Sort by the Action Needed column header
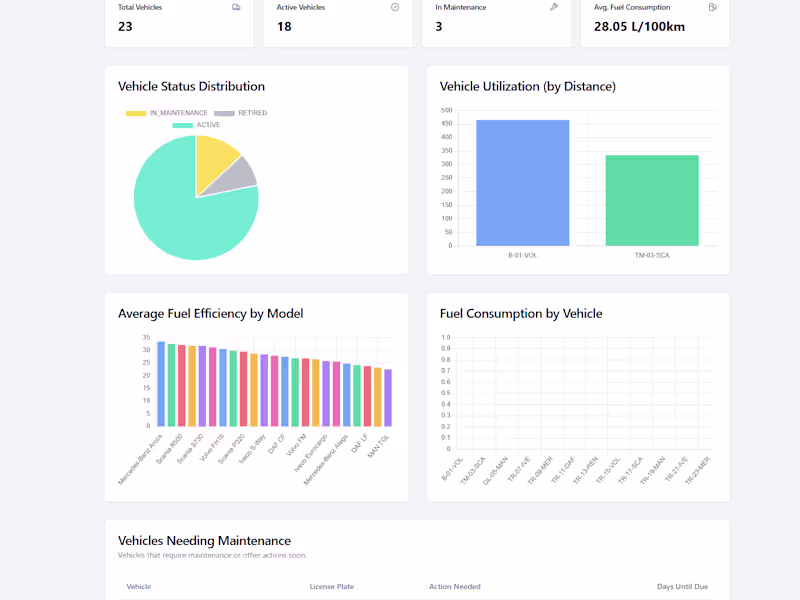Viewport: 800px width, 600px height. pos(455,587)
